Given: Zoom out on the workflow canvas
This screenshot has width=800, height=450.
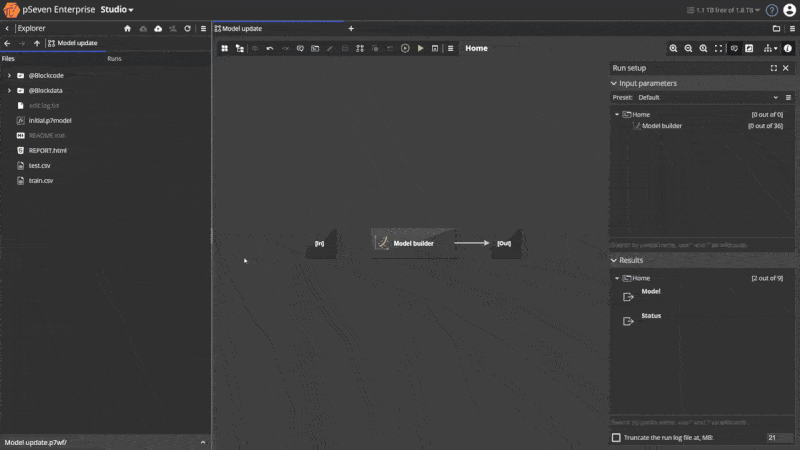Looking at the screenshot, I should point(688,48).
